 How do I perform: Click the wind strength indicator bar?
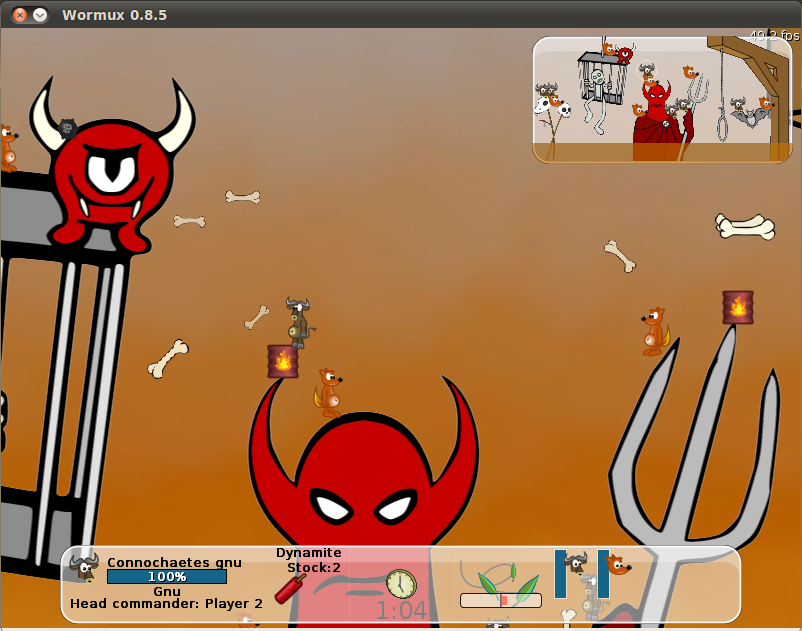click(501, 600)
